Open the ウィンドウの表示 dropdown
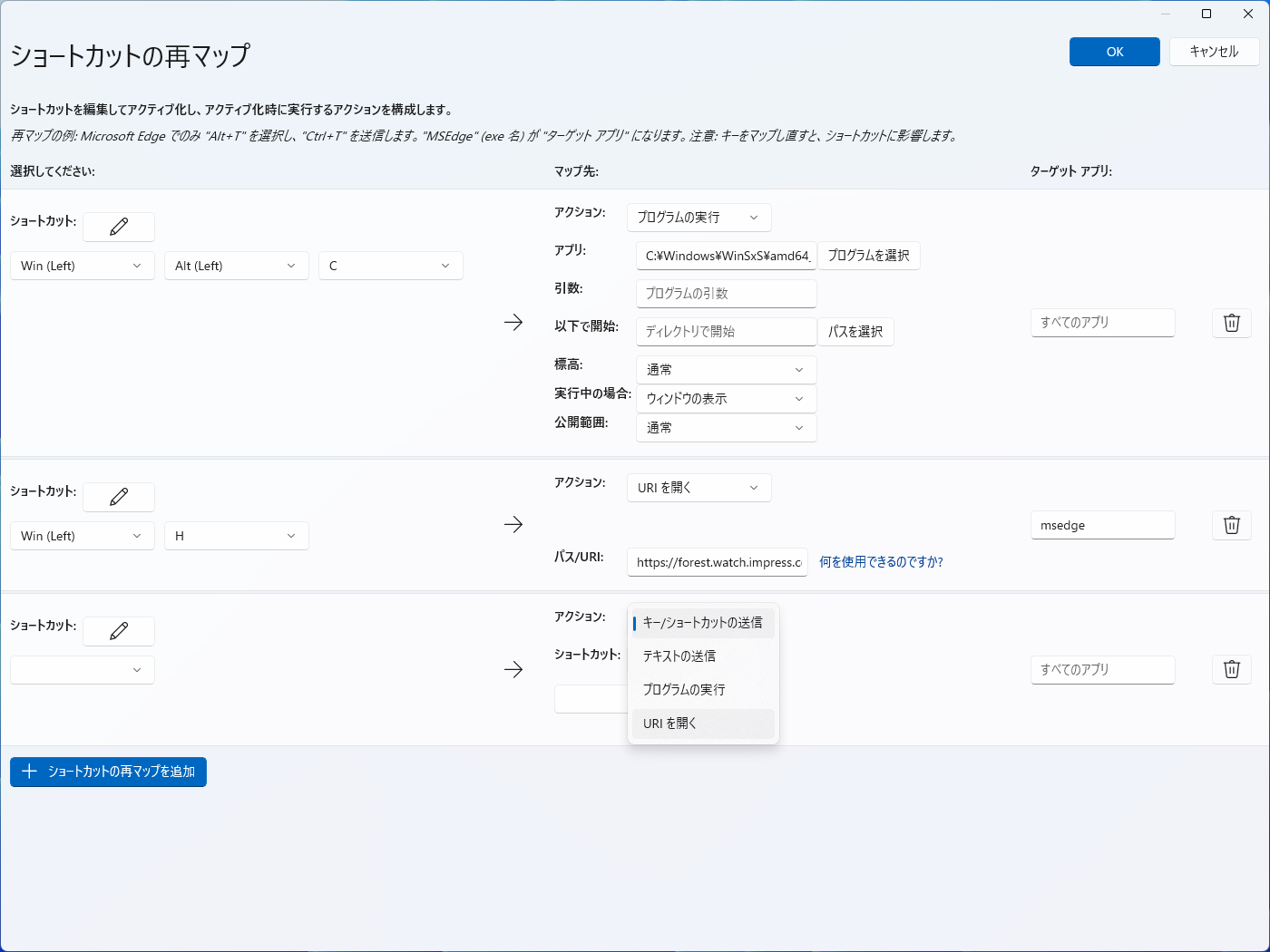1270x952 pixels. pos(727,399)
